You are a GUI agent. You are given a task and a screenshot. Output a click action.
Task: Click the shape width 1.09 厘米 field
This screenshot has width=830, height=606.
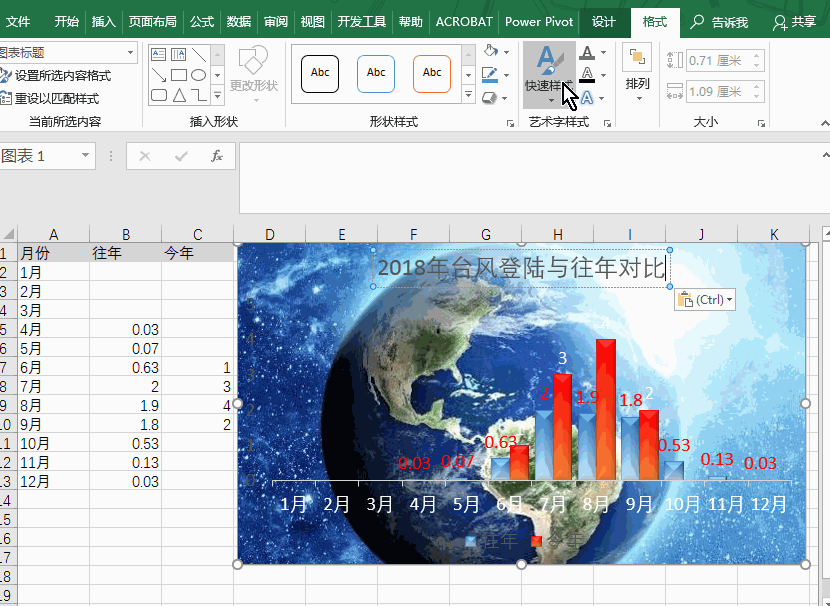click(x=720, y=92)
